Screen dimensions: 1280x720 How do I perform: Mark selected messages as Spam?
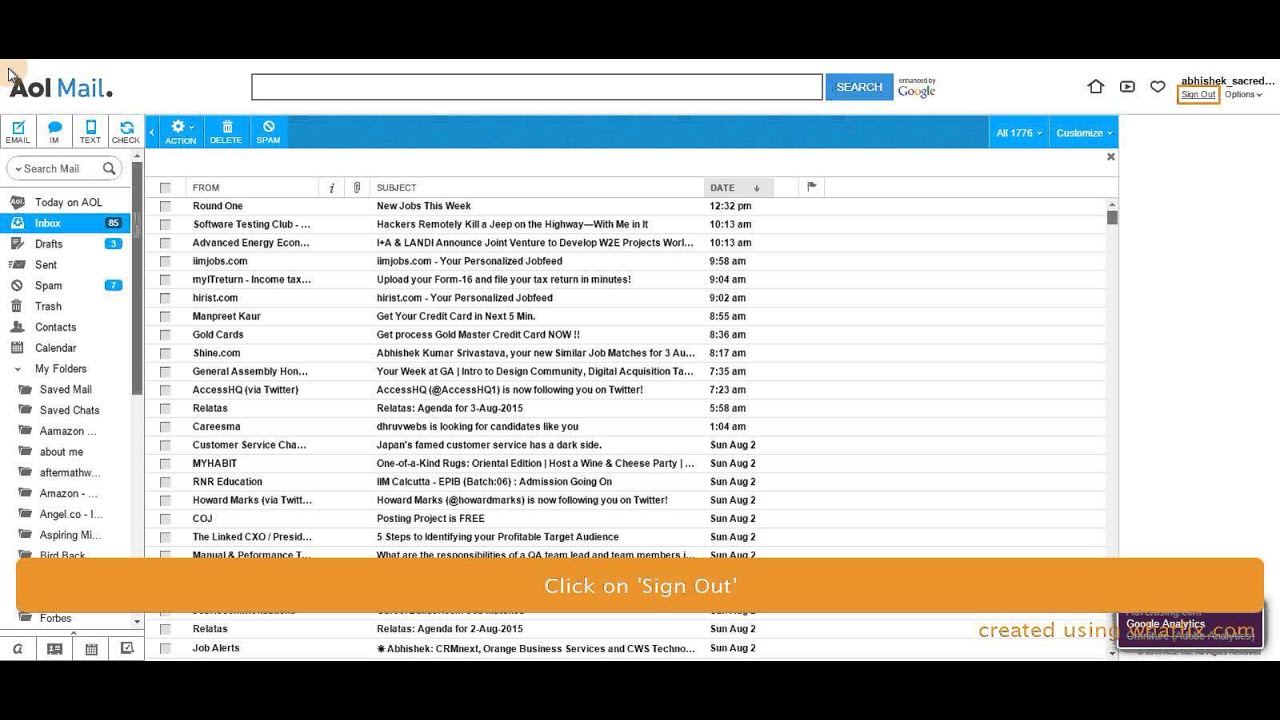268,130
